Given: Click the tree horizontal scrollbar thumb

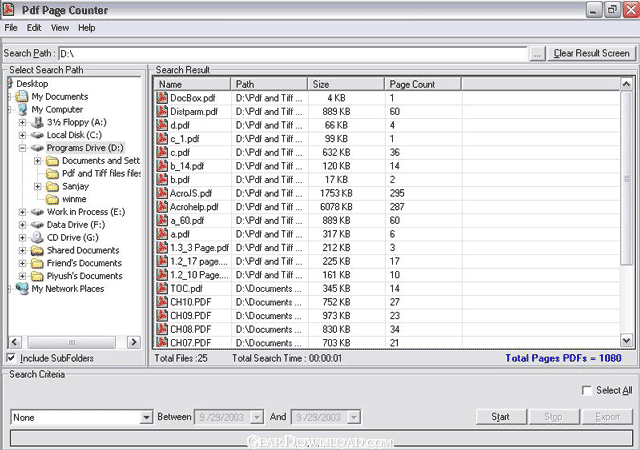Looking at the screenshot, I should pyautogui.click(x=71, y=342).
